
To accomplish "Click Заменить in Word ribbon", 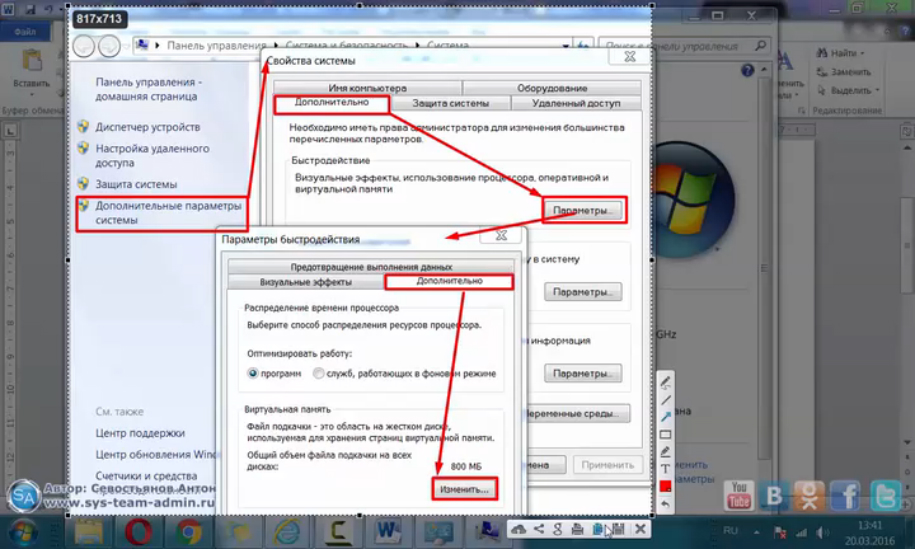I will (844, 72).
